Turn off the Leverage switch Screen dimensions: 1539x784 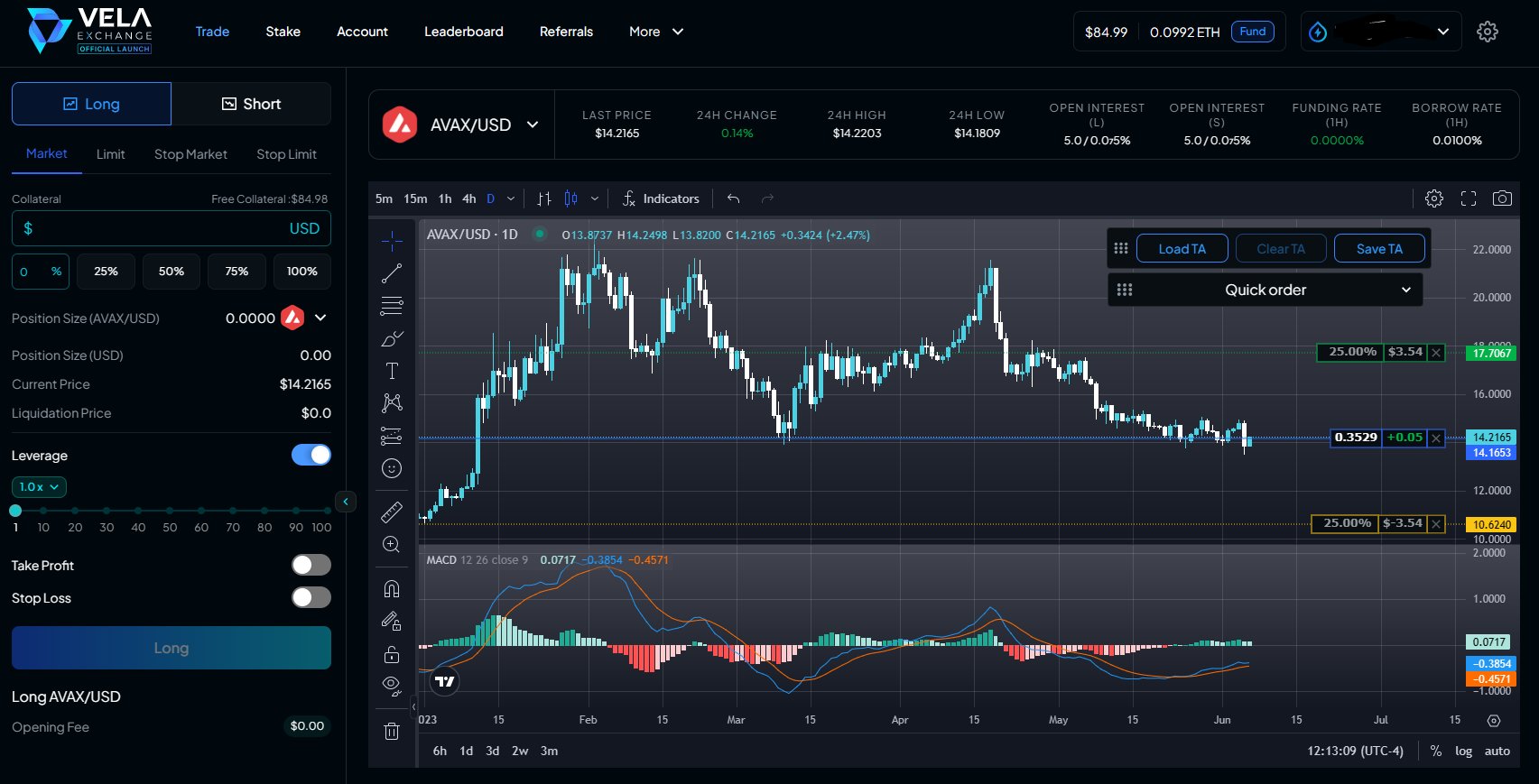311,455
